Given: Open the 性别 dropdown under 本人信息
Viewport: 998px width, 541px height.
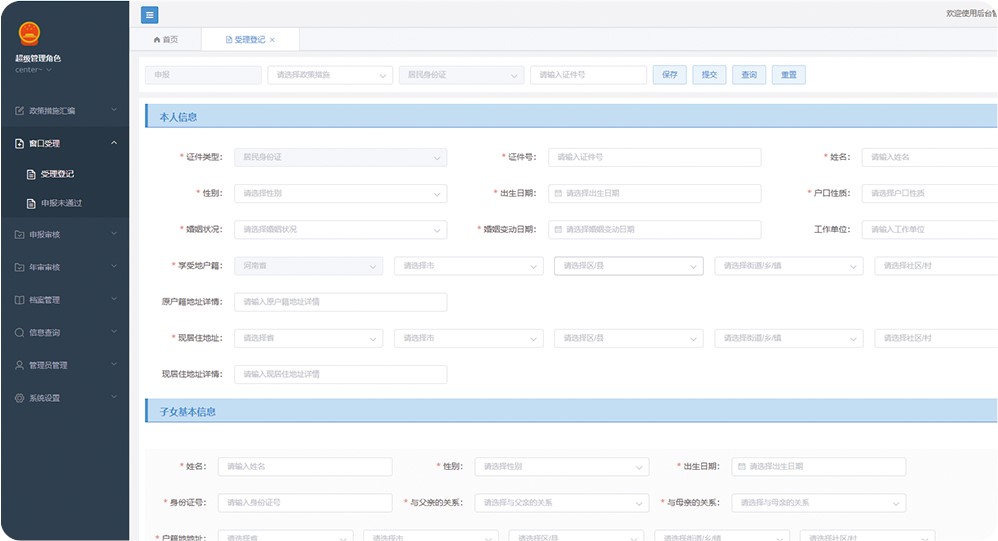Looking at the screenshot, I should [341, 193].
